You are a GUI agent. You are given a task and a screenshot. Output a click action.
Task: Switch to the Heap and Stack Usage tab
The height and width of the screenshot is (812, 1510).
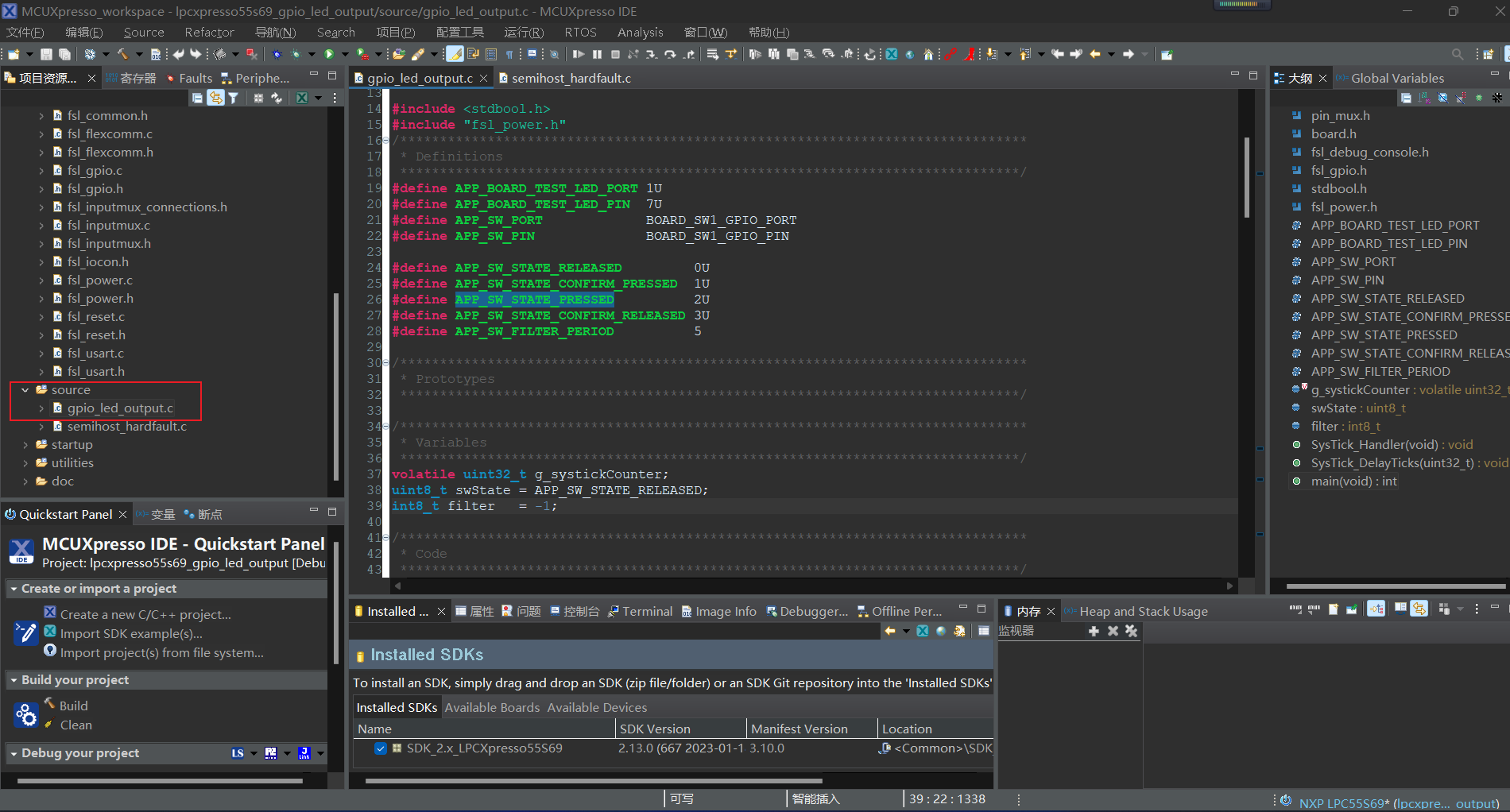(1136, 611)
